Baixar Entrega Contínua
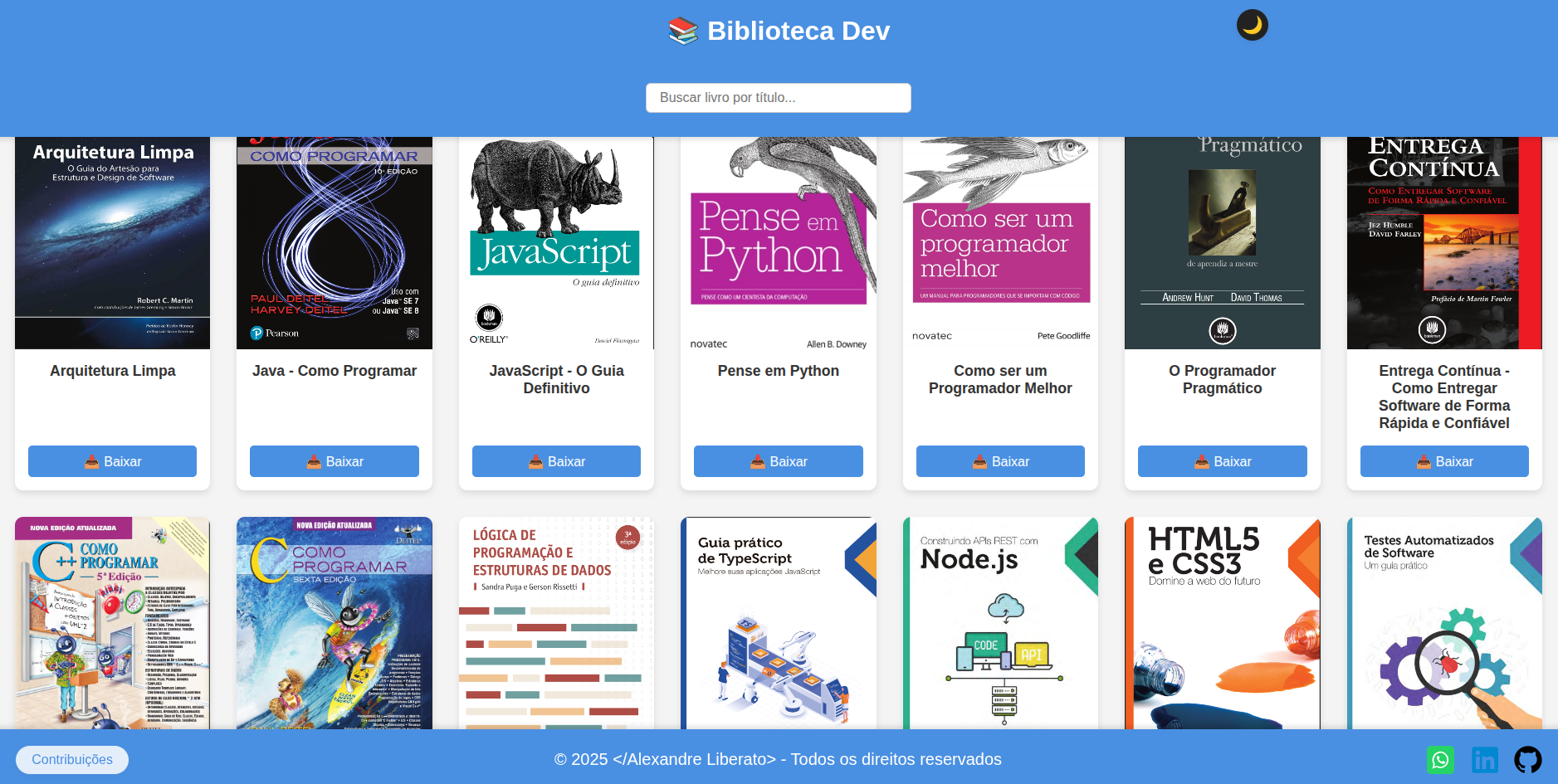 1444,461
